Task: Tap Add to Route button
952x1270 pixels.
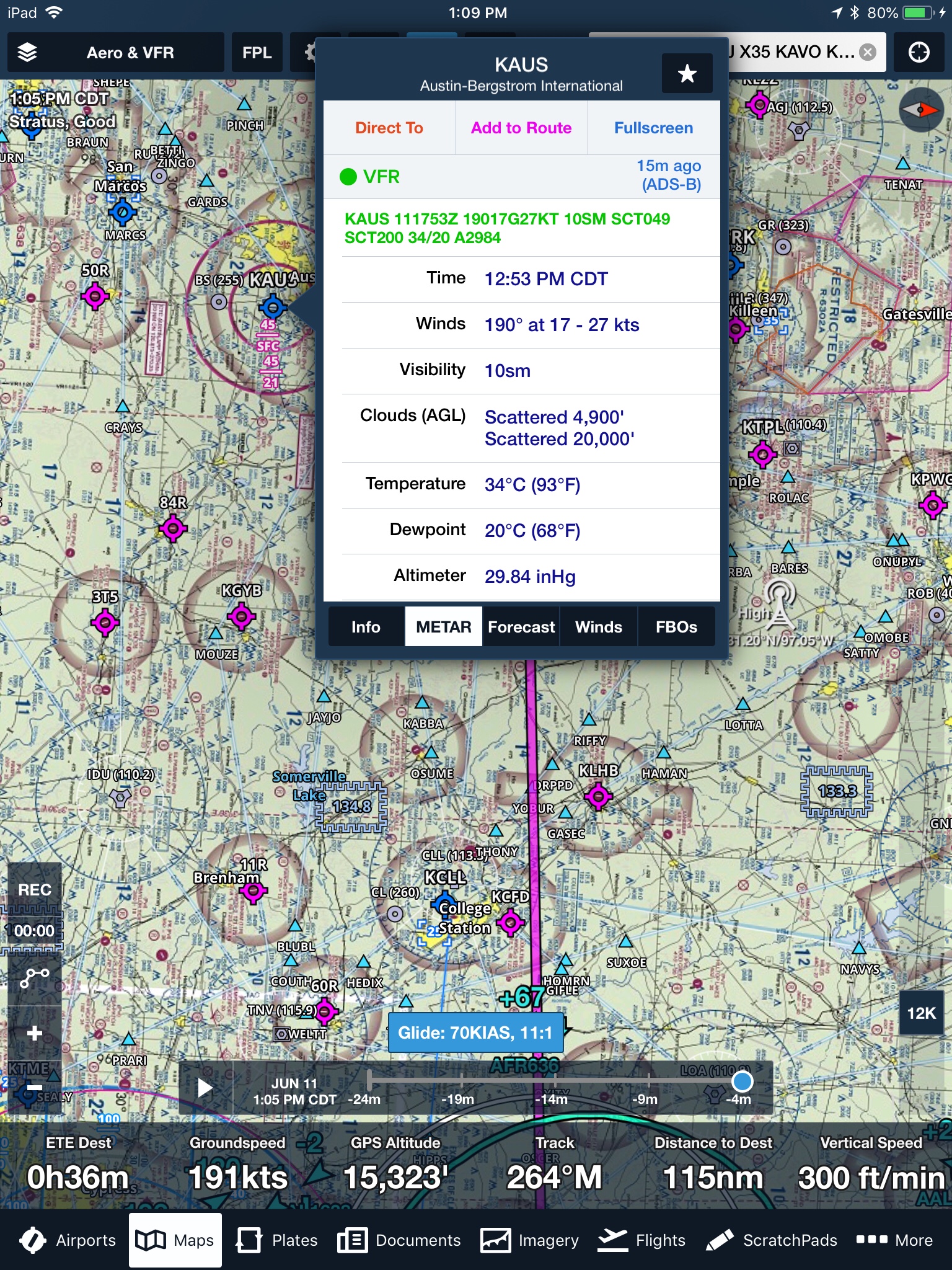Action: [521, 128]
